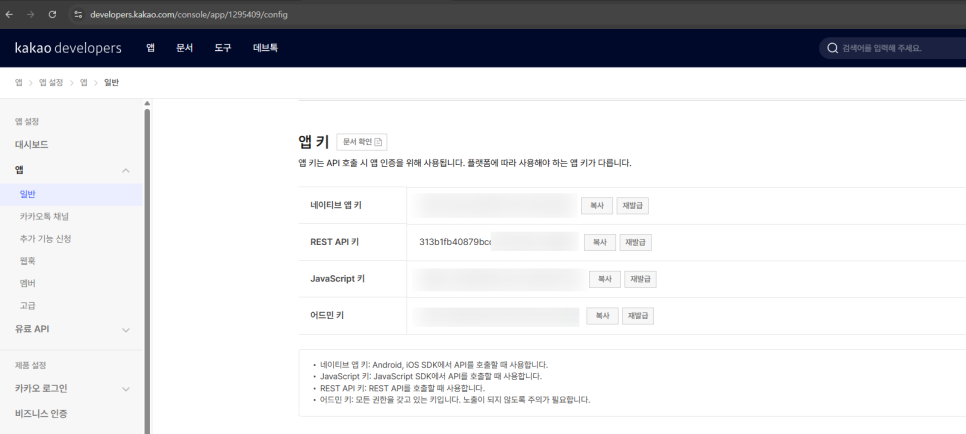Open 대시보드 in the sidebar

[31, 145]
